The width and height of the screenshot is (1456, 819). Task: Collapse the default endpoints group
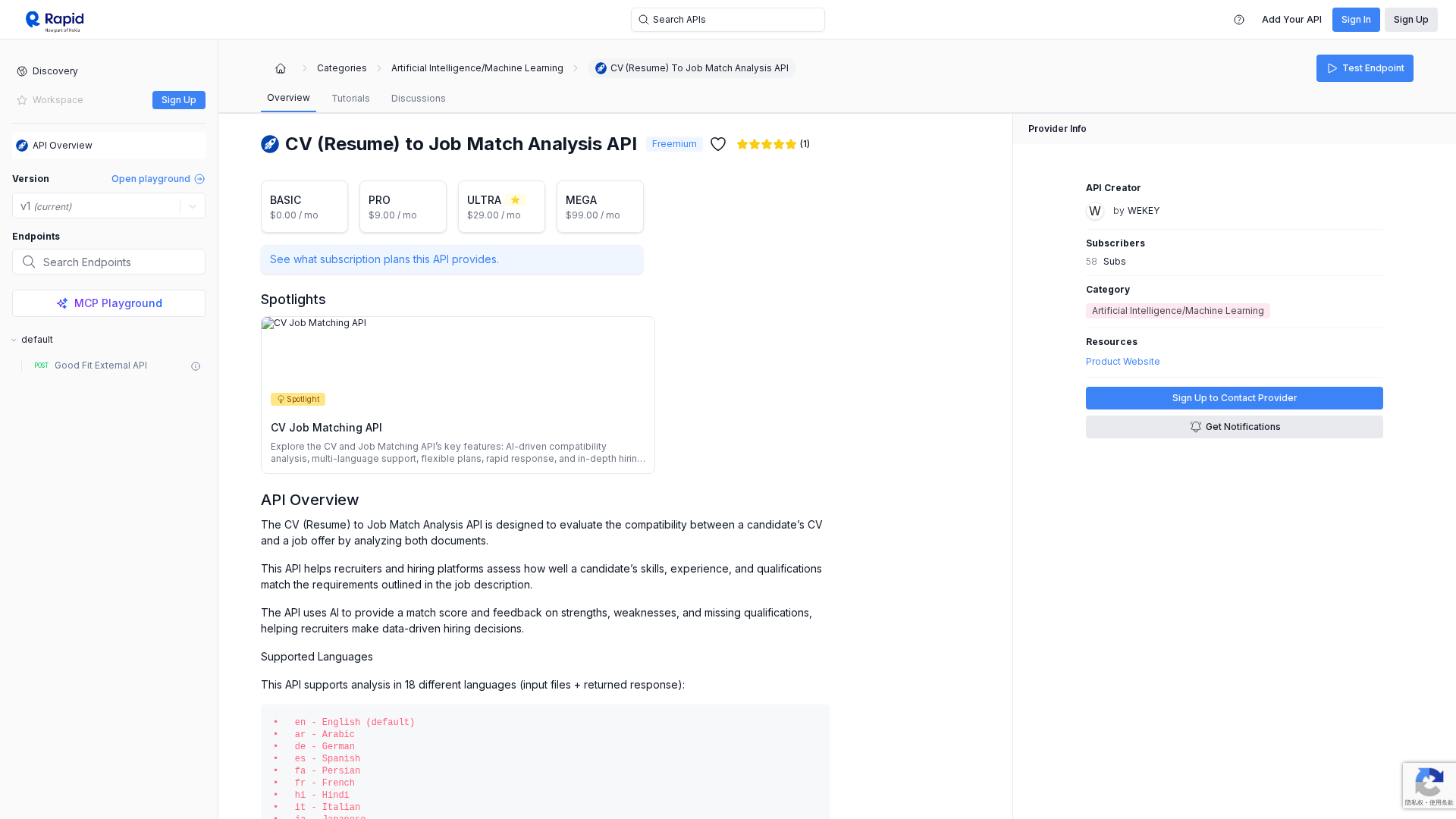pyautogui.click(x=14, y=340)
